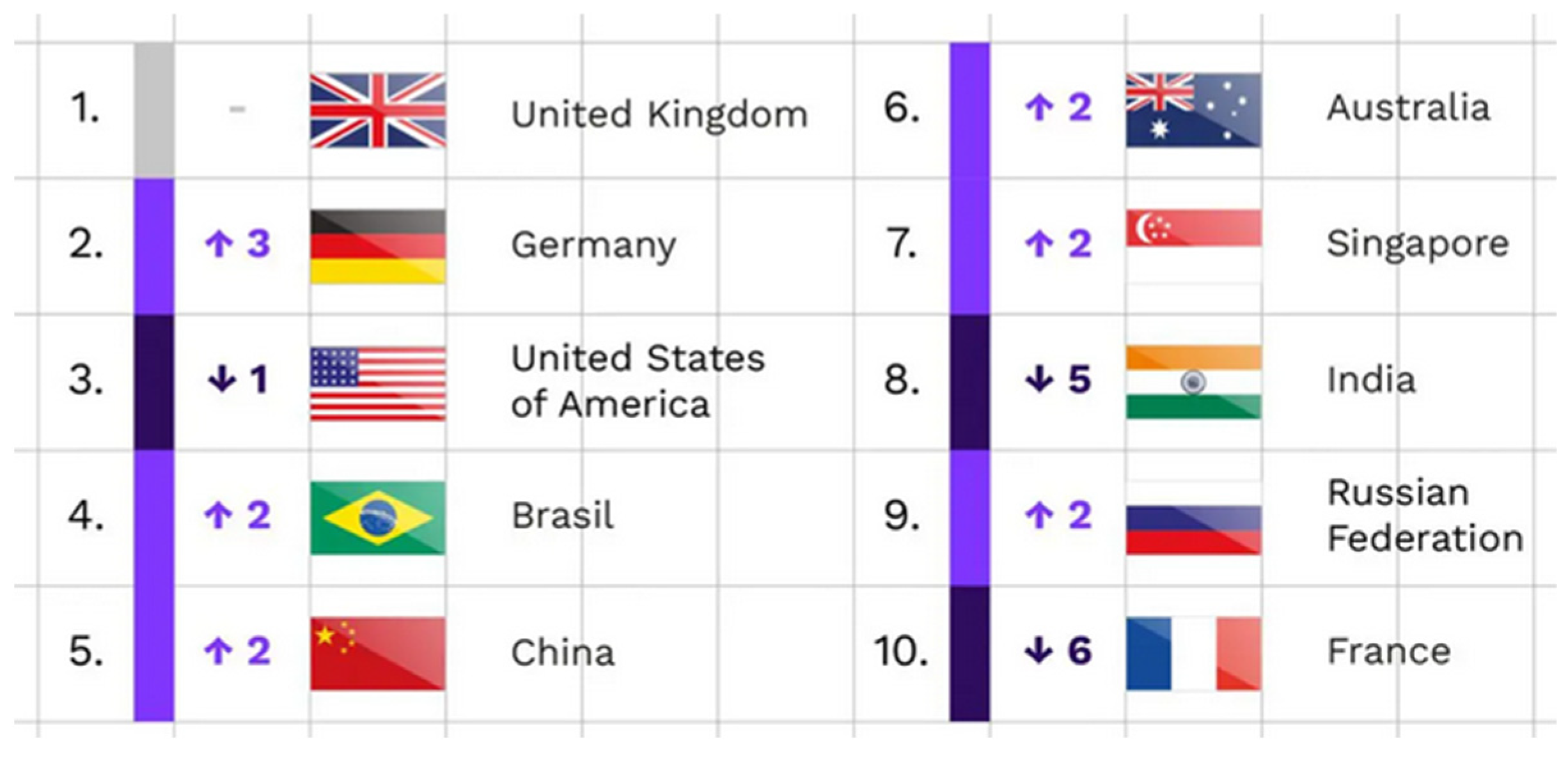Click the dark purple bar beside rank 10
The width and height of the screenshot is (1568, 758).
(969, 653)
